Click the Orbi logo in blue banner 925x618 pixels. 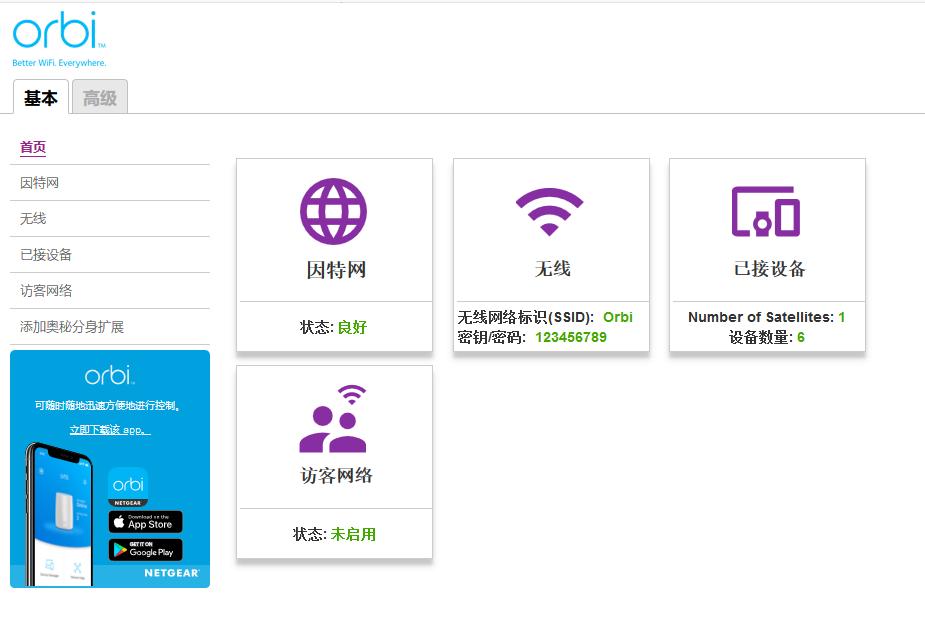pos(110,375)
